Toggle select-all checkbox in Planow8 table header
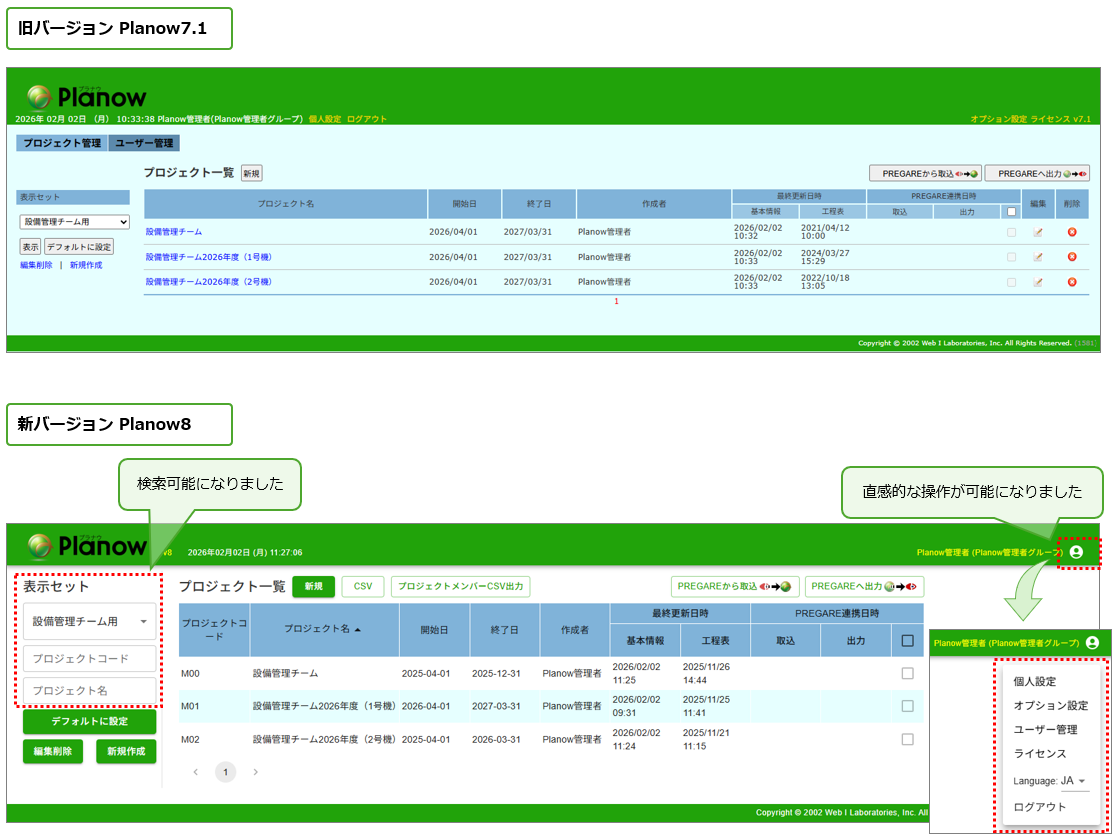Image resolution: width=1120 pixels, height=840 pixels. point(907,641)
